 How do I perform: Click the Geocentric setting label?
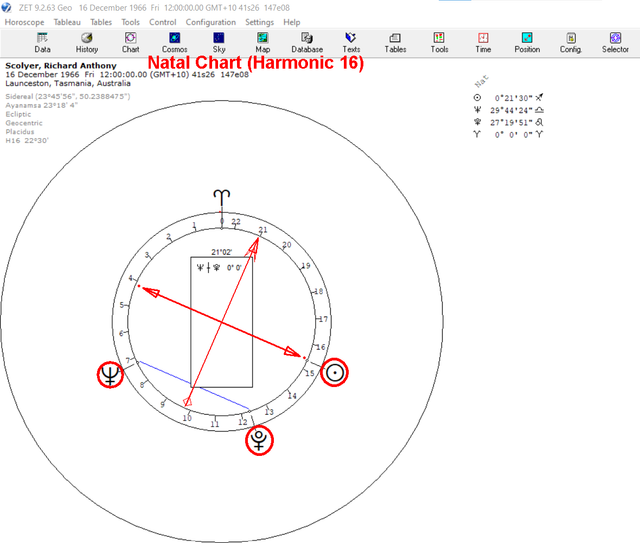24,123
